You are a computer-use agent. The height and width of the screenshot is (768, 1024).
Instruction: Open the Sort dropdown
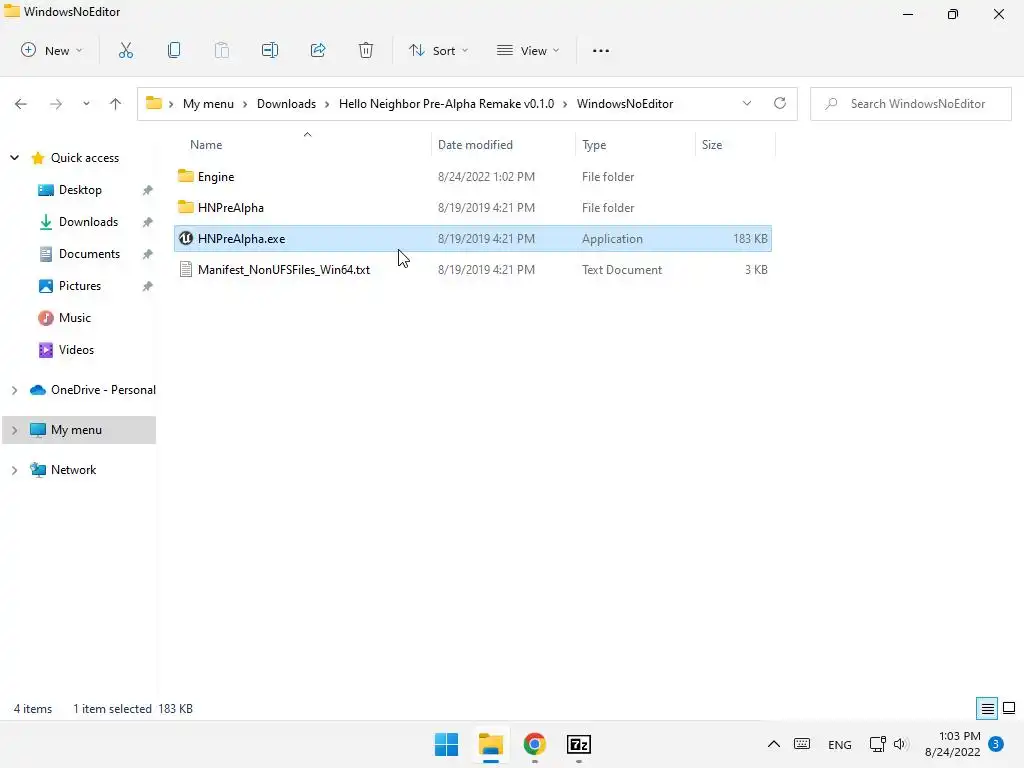click(x=438, y=50)
